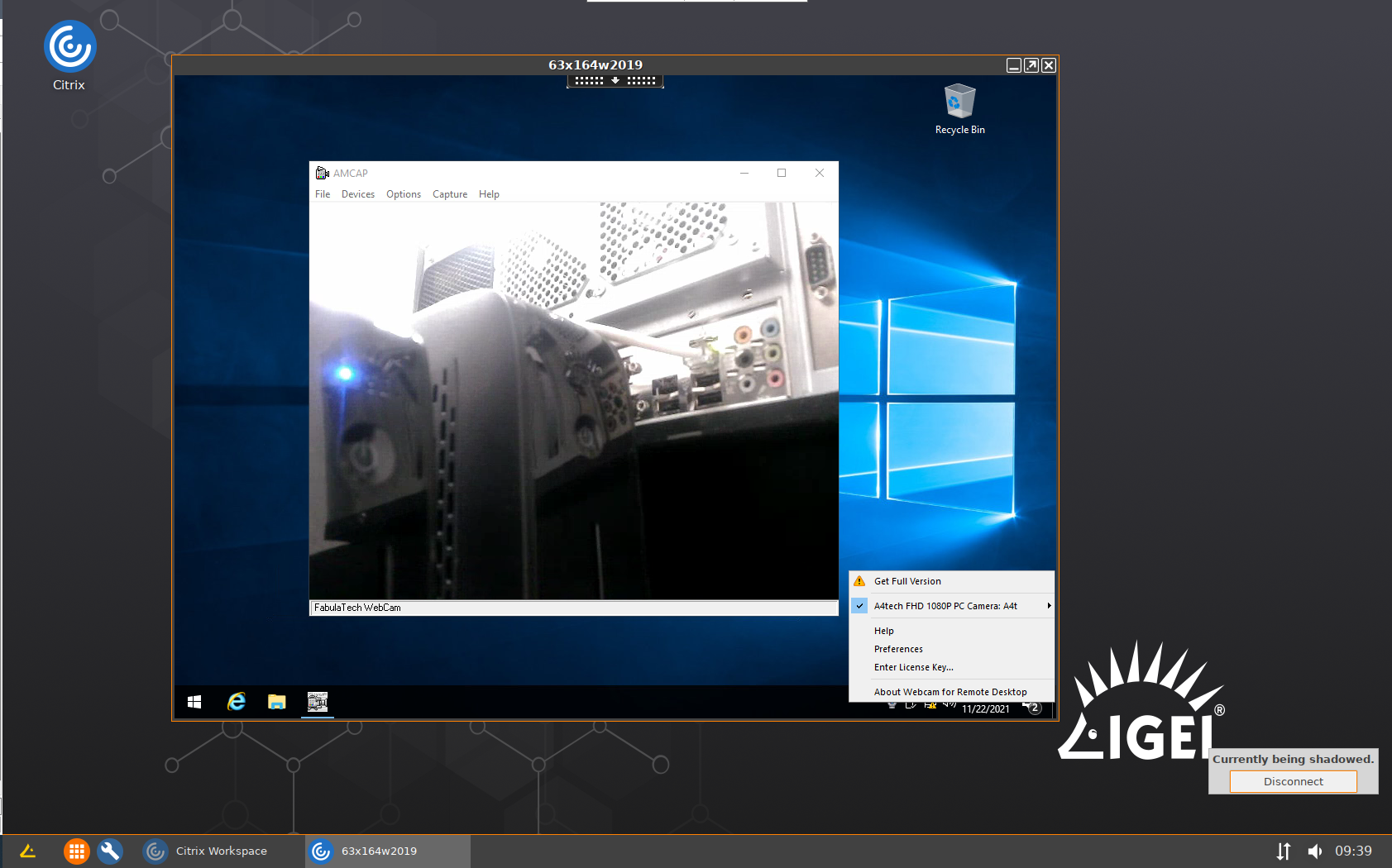Open the orange application launcher grid icon
Screen dimensions: 1392x868
tap(76, 851)
